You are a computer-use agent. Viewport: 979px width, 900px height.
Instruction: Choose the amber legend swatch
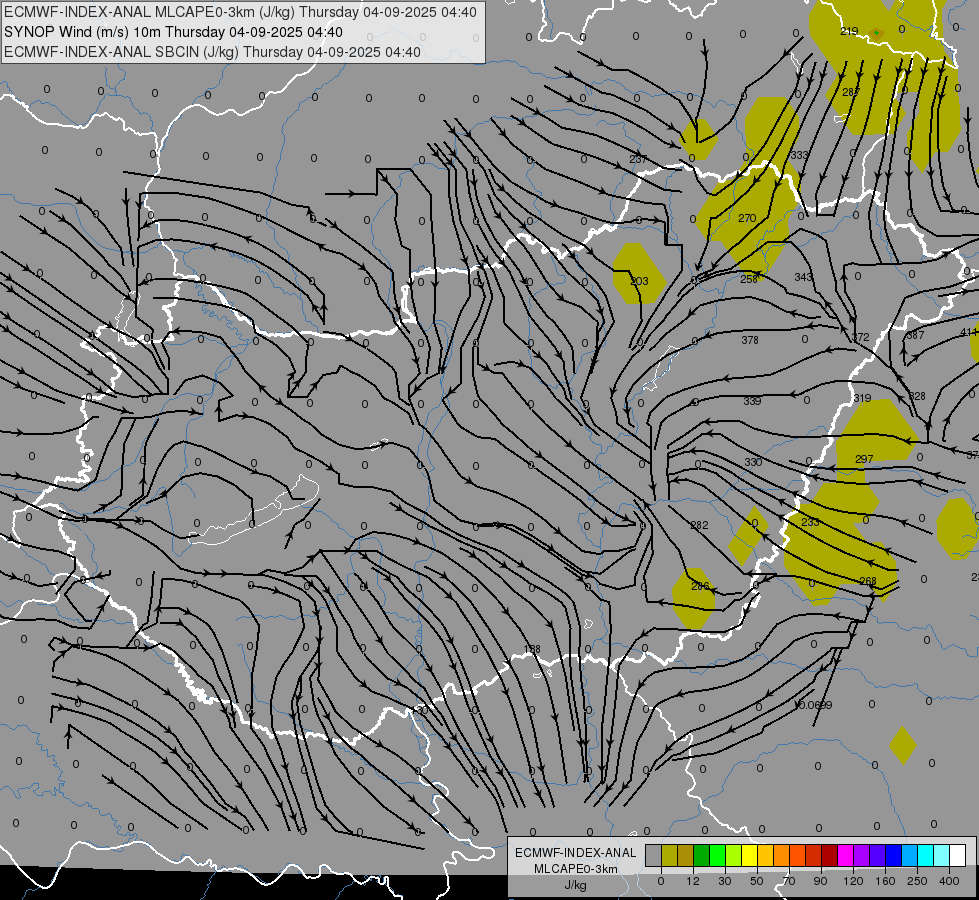765,855
